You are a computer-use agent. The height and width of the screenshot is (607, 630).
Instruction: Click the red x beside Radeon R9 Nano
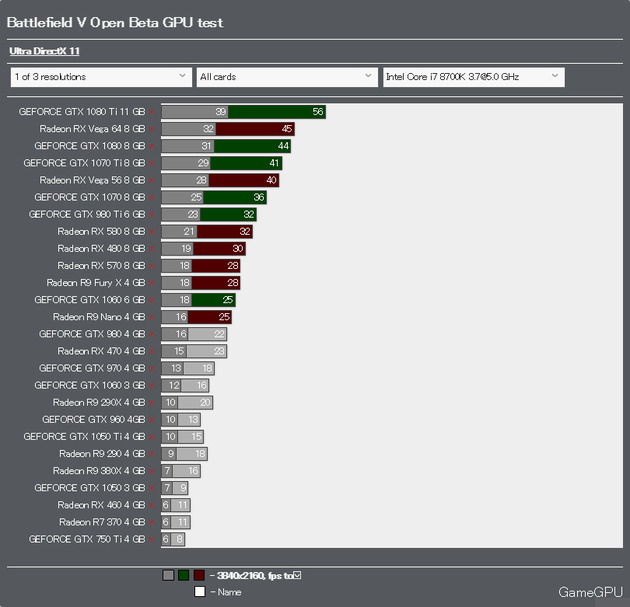pos(152,317)
